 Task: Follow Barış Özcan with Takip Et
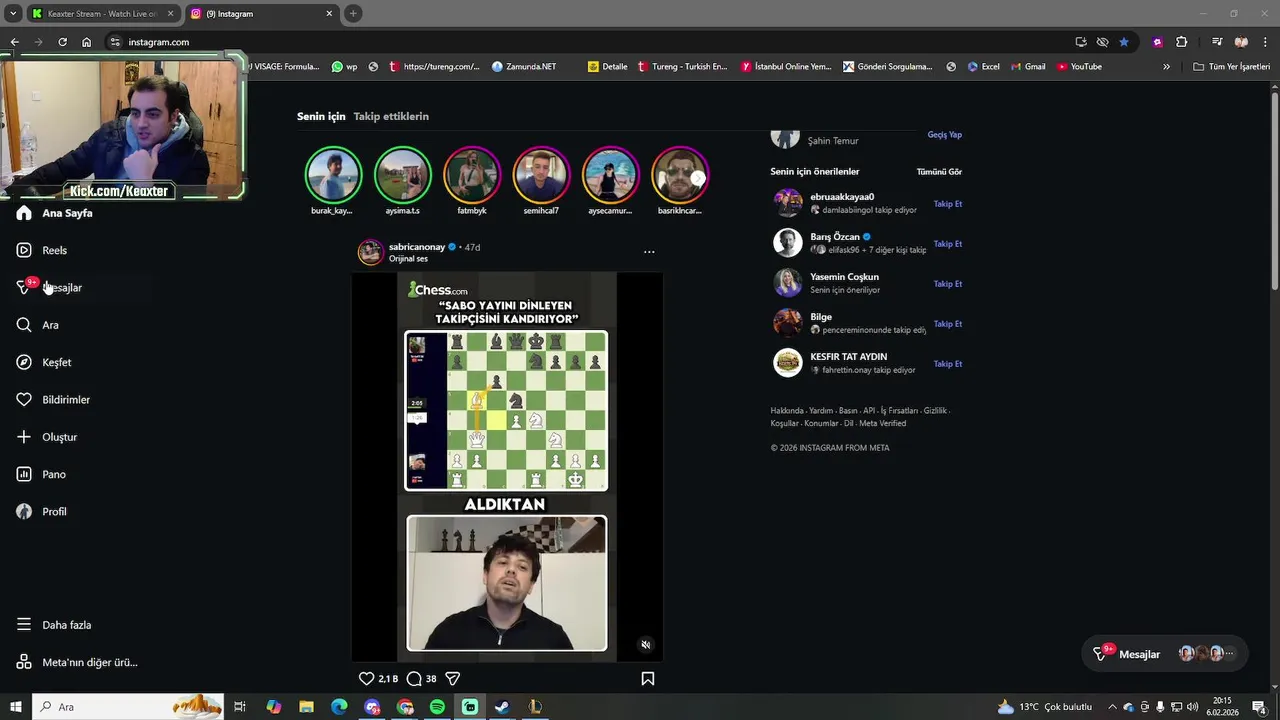point(947,244)
